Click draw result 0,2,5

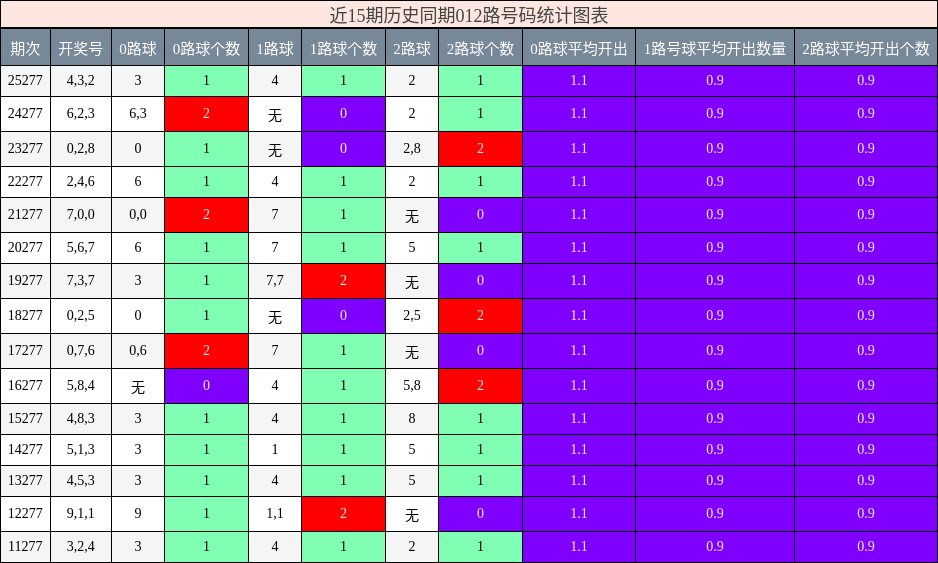click(x=81, y=315)
